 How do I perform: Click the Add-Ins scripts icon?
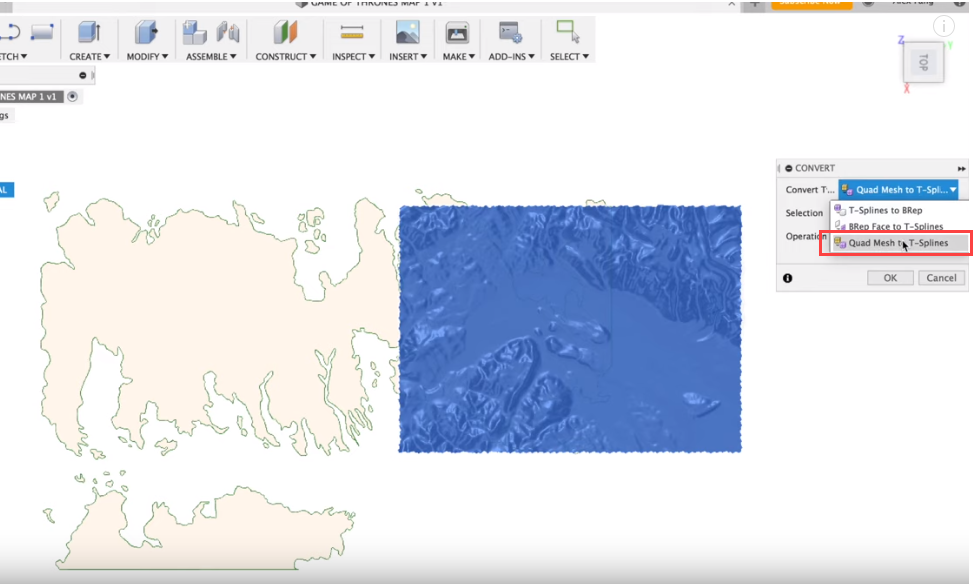pyautogui.click(x=510, y=32)
